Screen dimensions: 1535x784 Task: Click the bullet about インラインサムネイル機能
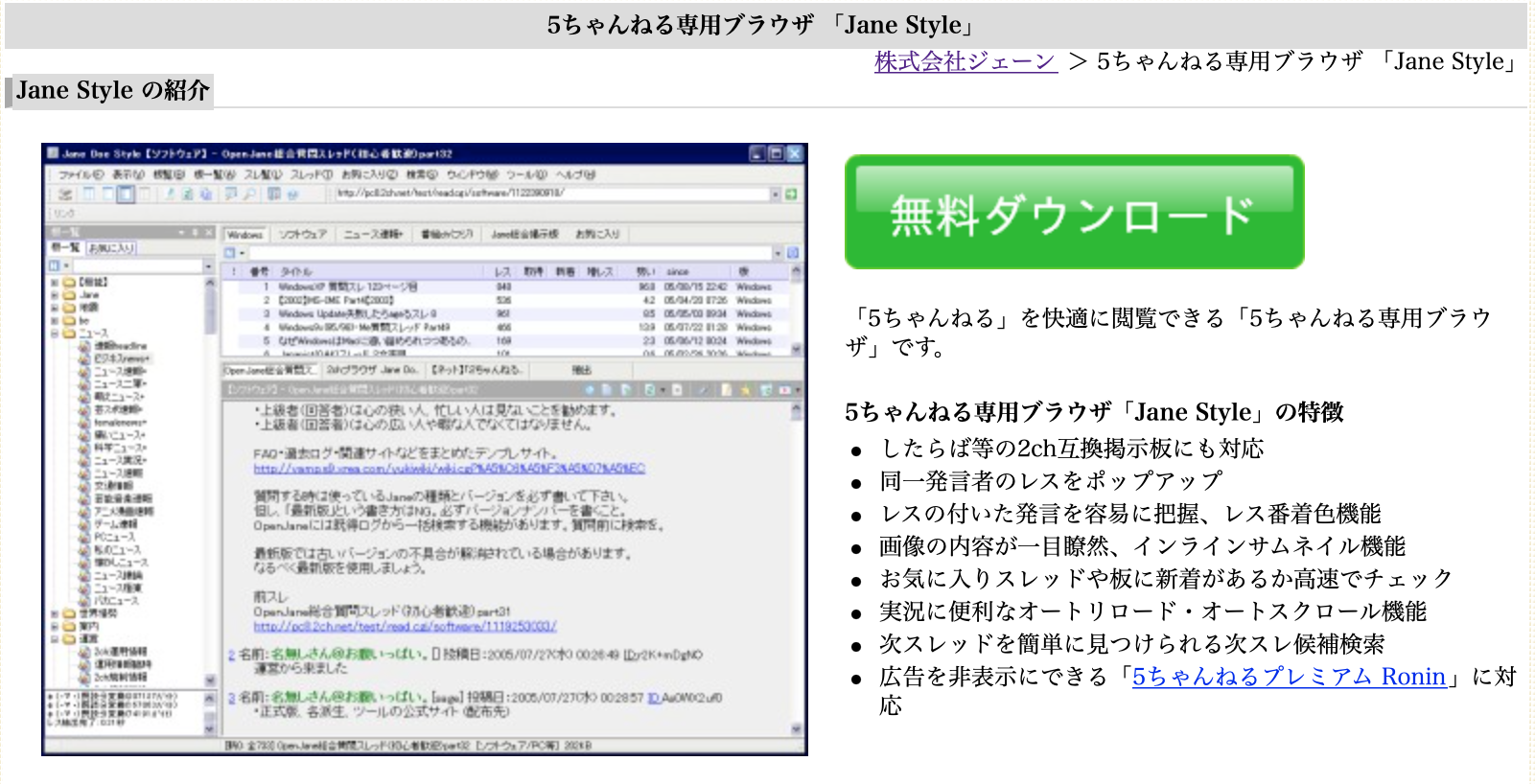point(1142,546)
